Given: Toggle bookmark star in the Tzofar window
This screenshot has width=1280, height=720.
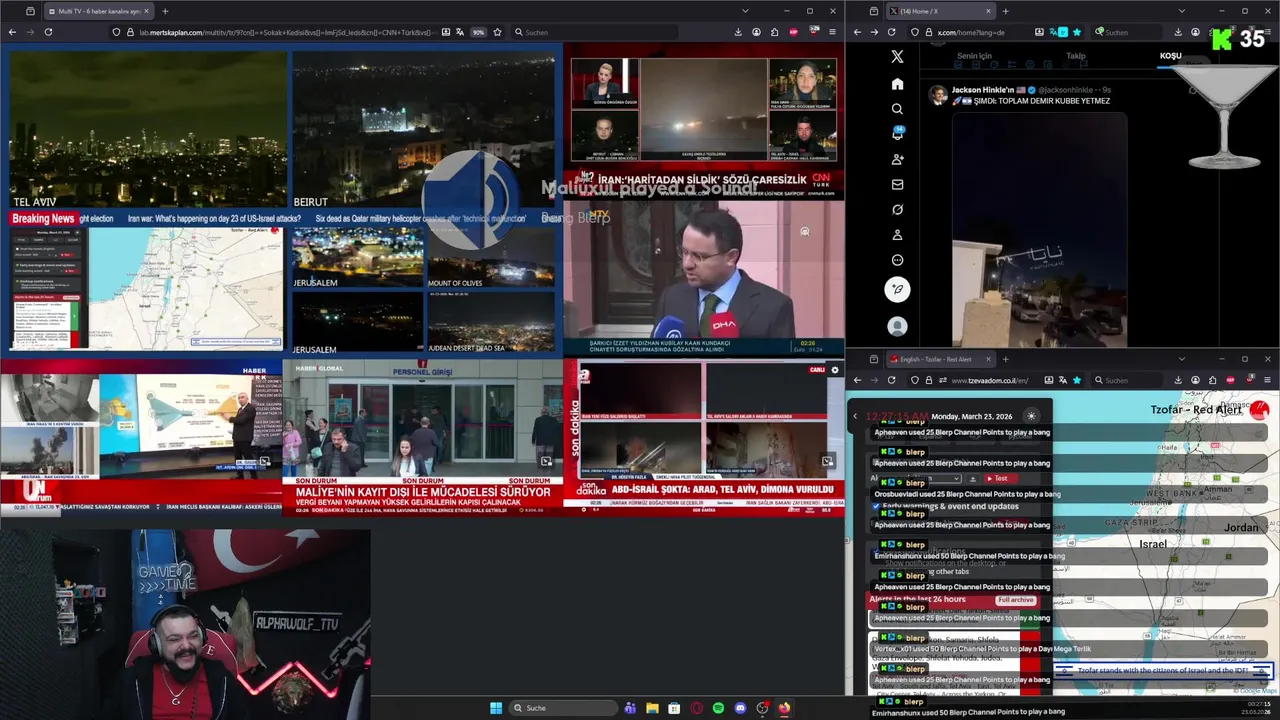Looking at the screenshot, I should tap(1077, 380).
